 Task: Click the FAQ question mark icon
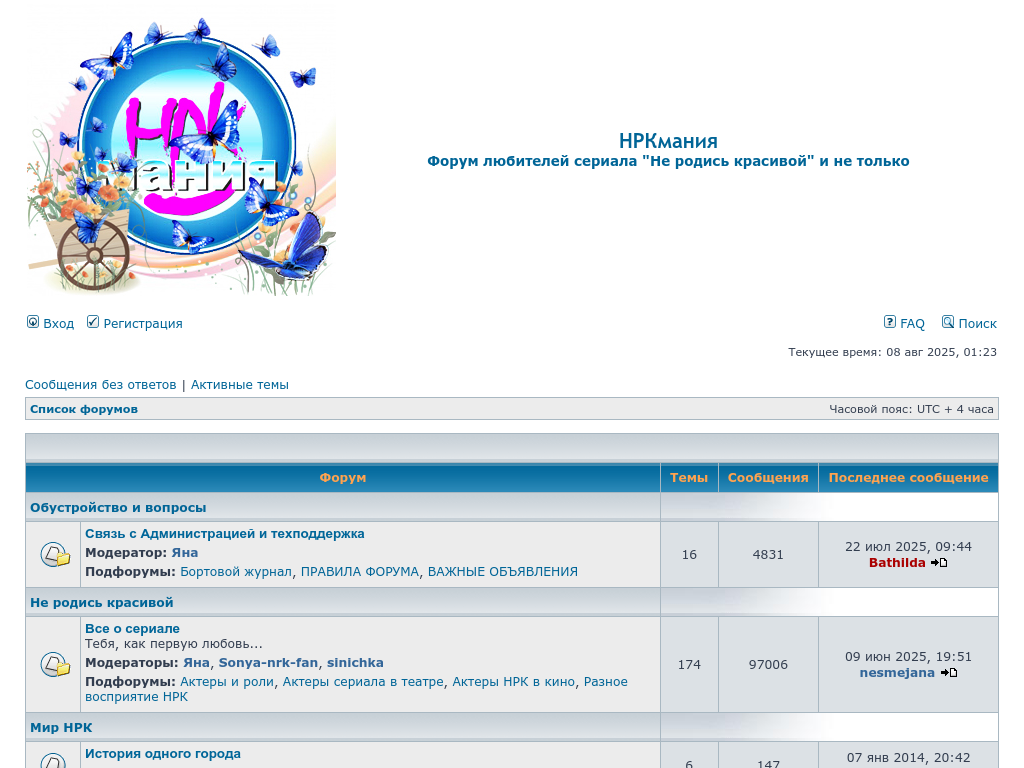890,322
